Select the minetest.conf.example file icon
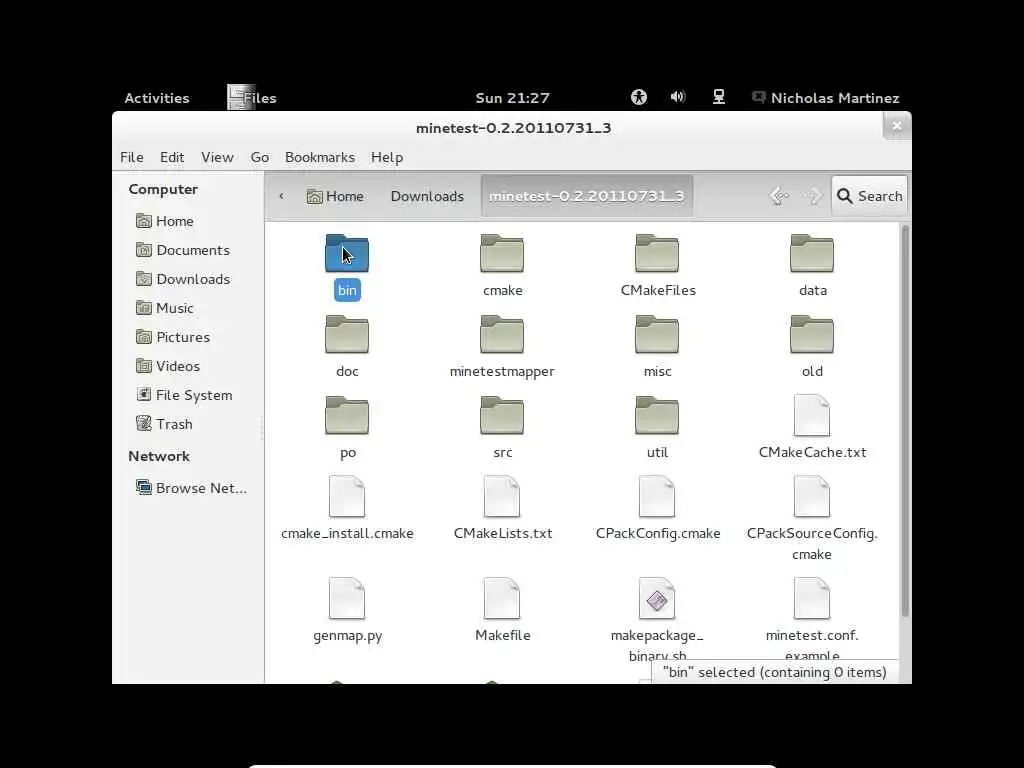This screenshot has height=768, width=1024. pyautogui.click(x=812, y=598)
